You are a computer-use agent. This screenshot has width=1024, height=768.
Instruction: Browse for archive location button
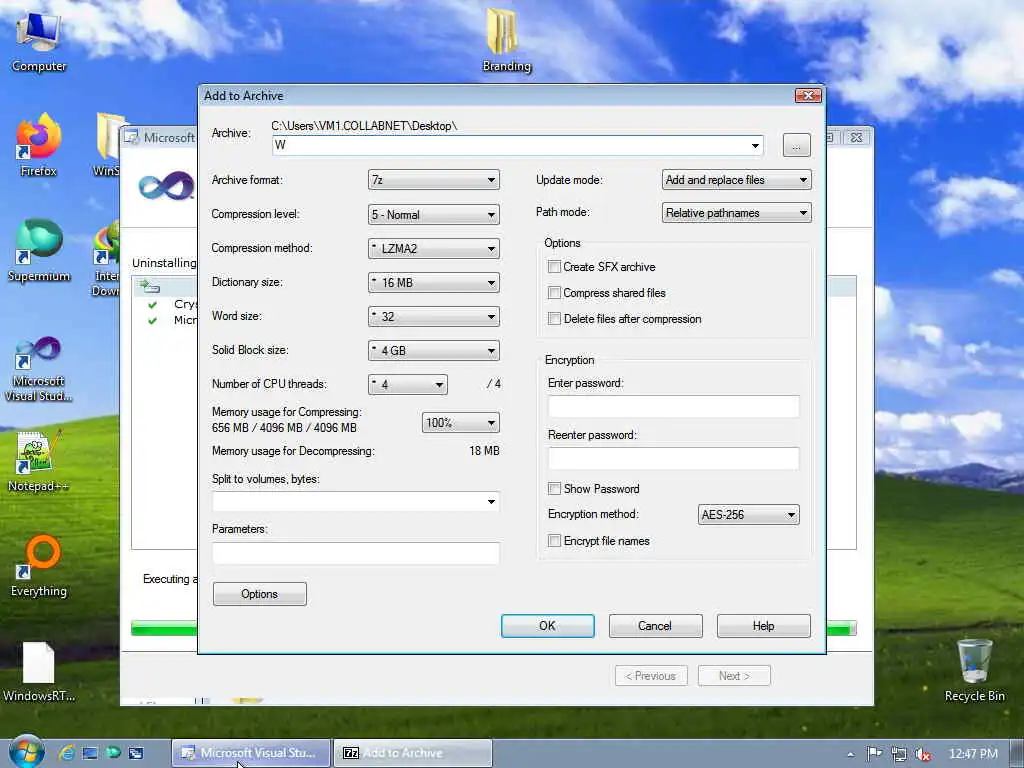pos(797,145)
